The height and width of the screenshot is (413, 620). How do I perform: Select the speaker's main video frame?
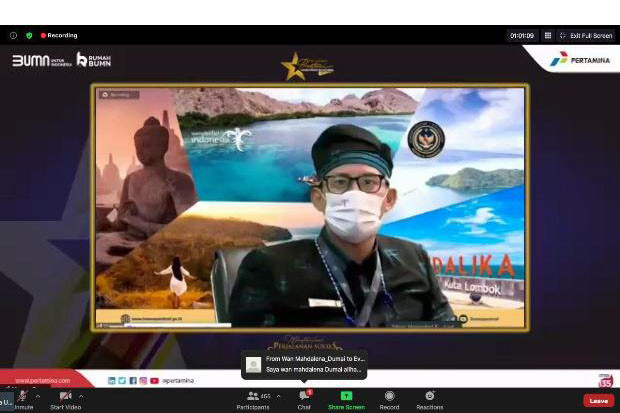(x=310, y=207)
